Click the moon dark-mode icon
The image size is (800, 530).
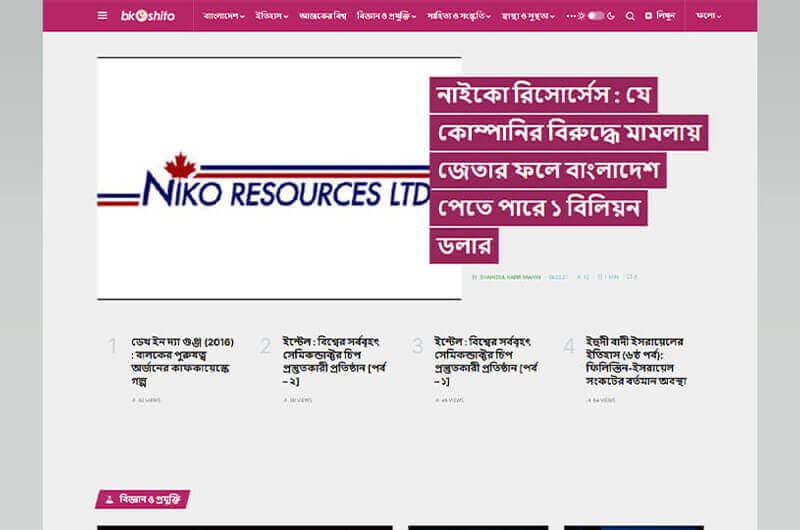[x=611, y=16]
